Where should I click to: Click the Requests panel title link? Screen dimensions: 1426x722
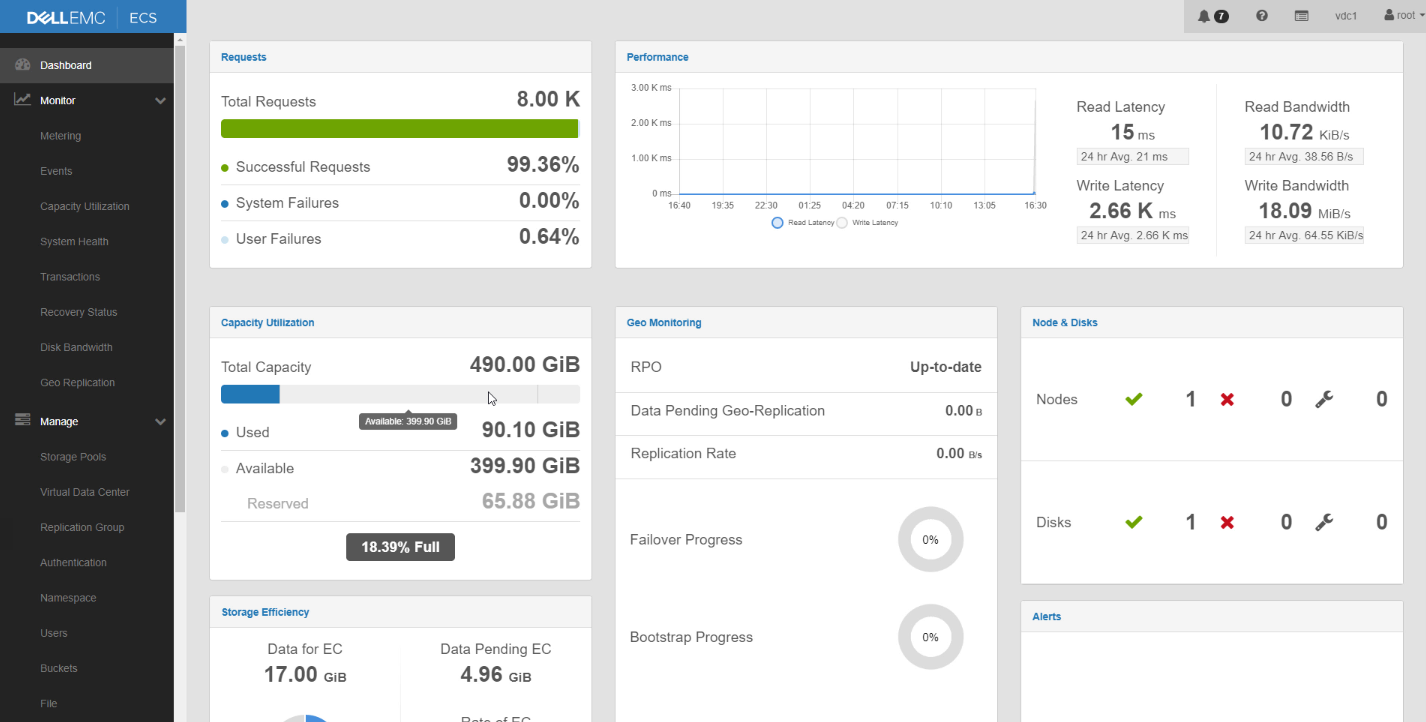tap(244, 57)
